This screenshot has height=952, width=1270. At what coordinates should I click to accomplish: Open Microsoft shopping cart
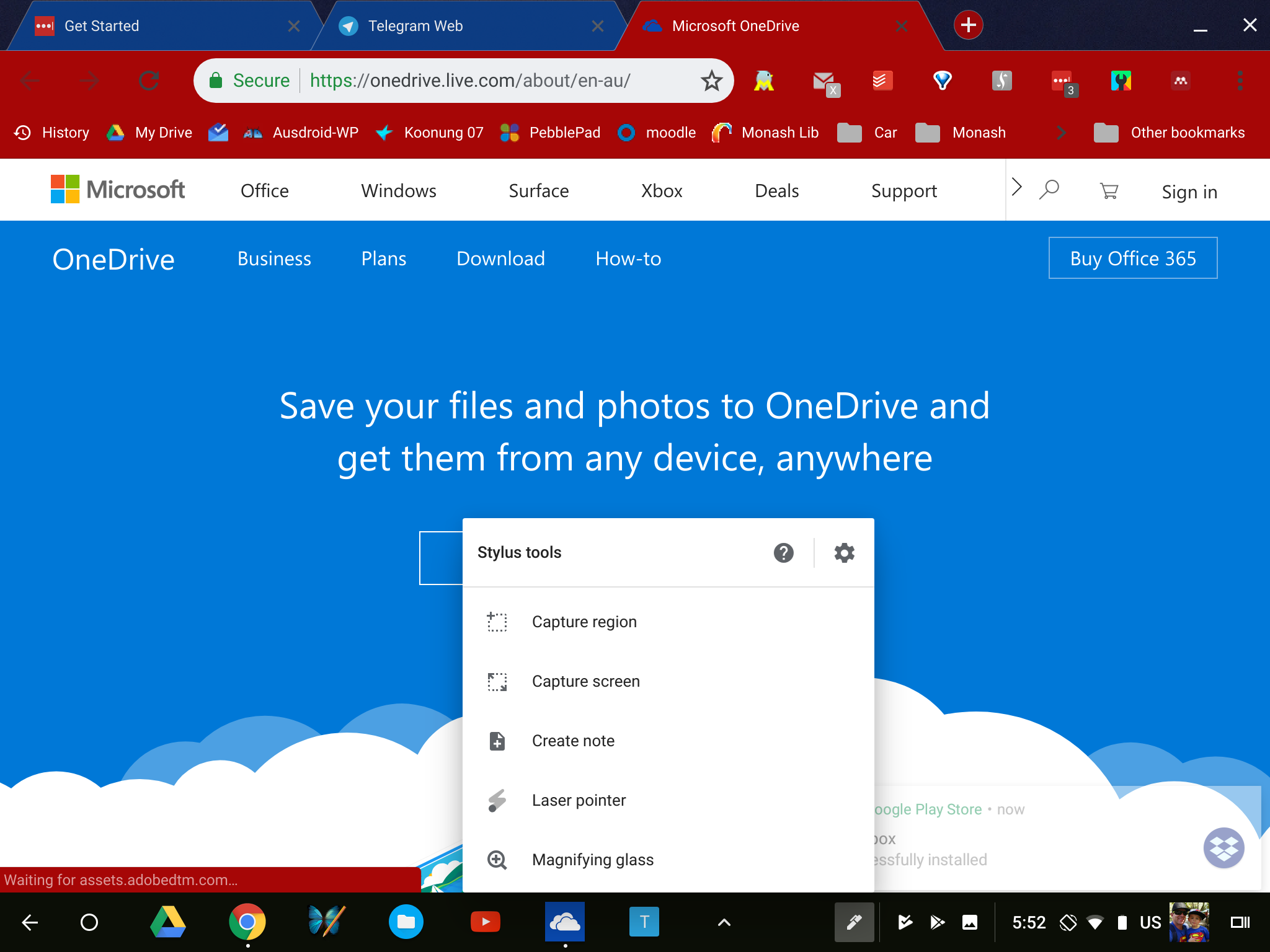point(1109,191)
